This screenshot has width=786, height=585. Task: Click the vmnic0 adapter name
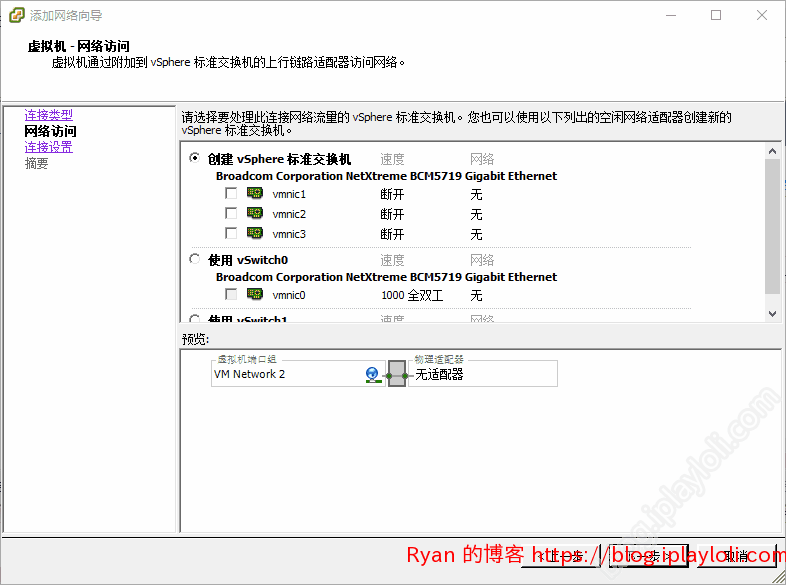pyautogui.click(x=289, y=295)
